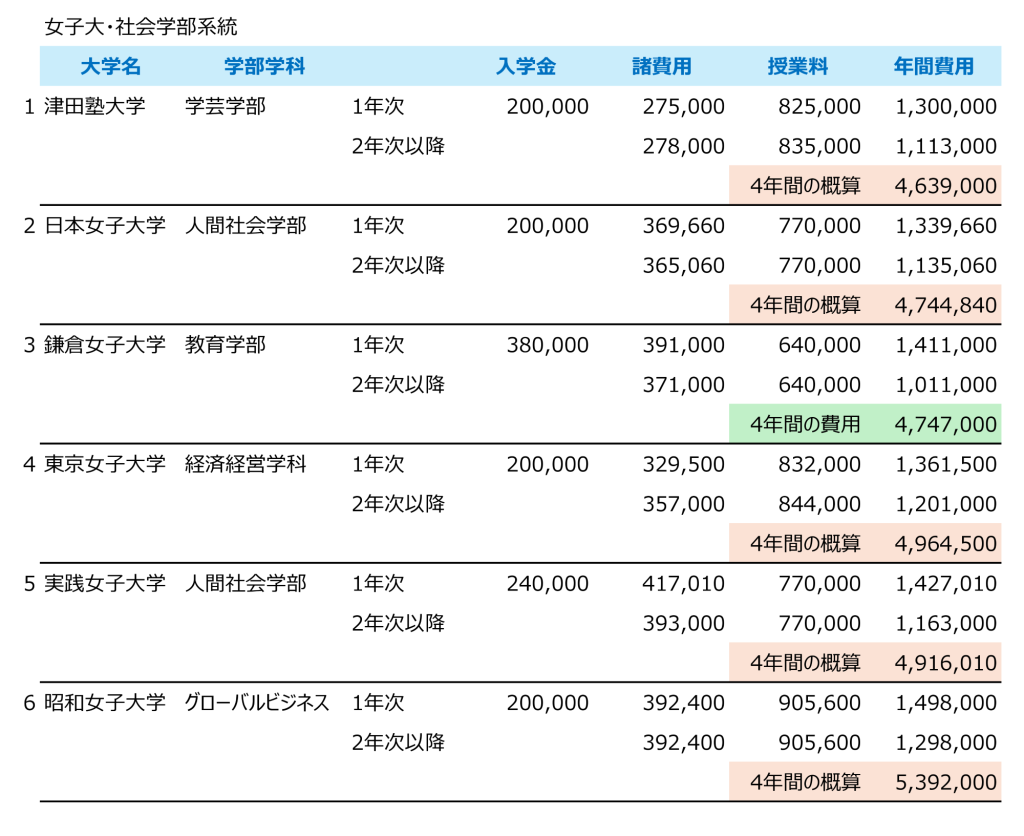The width and height of the screenshot is (1024, 836).
Task: Click the 1,498,000 annual cost
Action: [946, 703]
